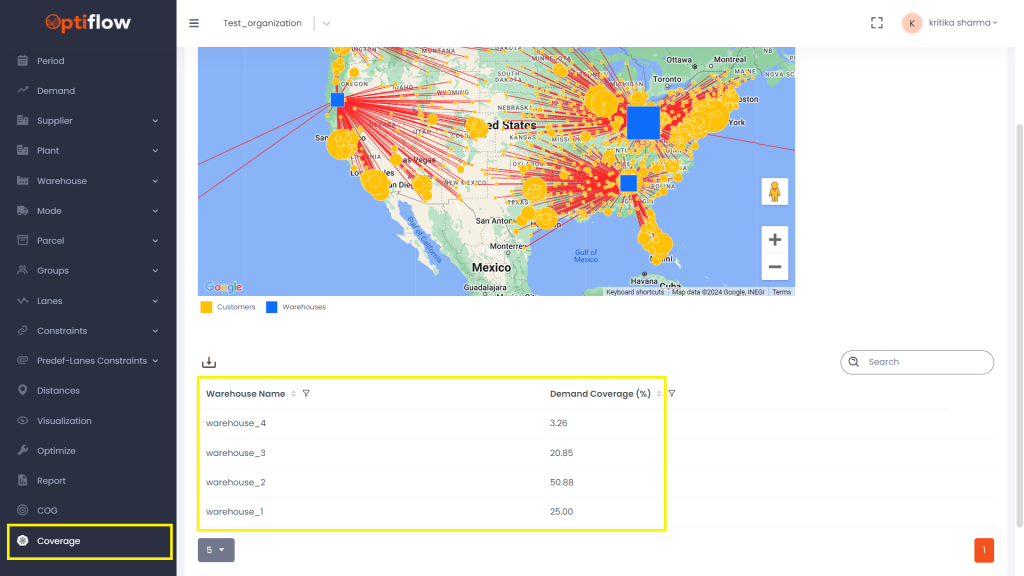1024x576 pixels.
Task: Sort table by Warehouse Name
Action: coord(293,394)
